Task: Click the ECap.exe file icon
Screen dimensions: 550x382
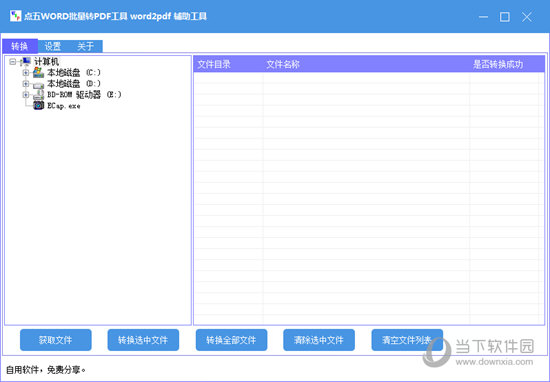Action: [x=39, y=106]
